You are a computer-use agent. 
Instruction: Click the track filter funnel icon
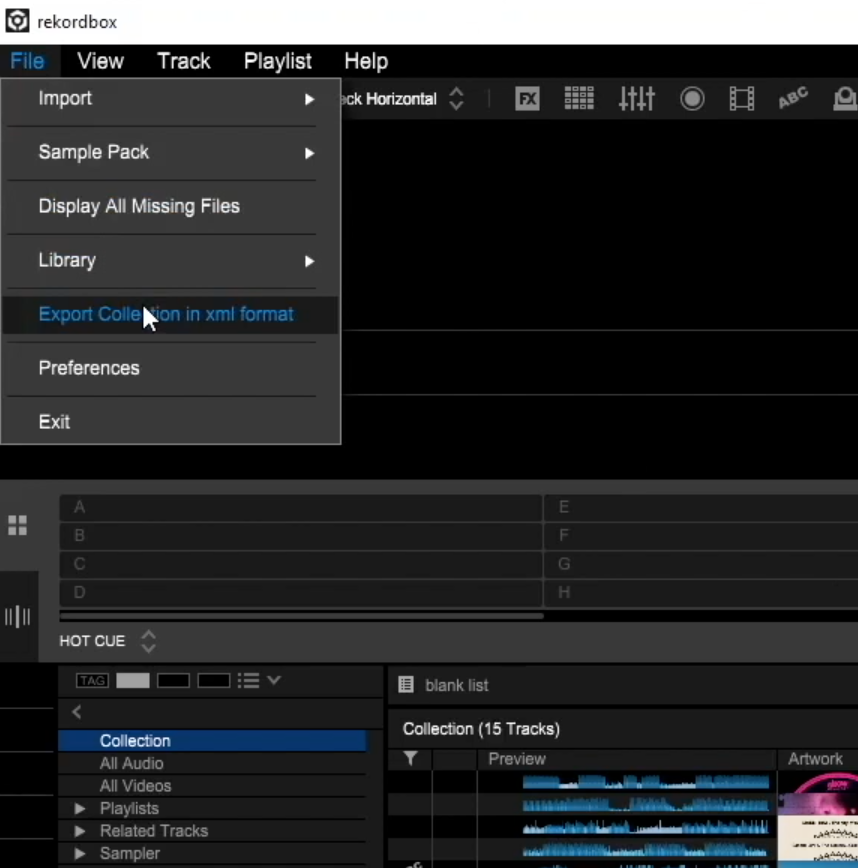(410, 758)
